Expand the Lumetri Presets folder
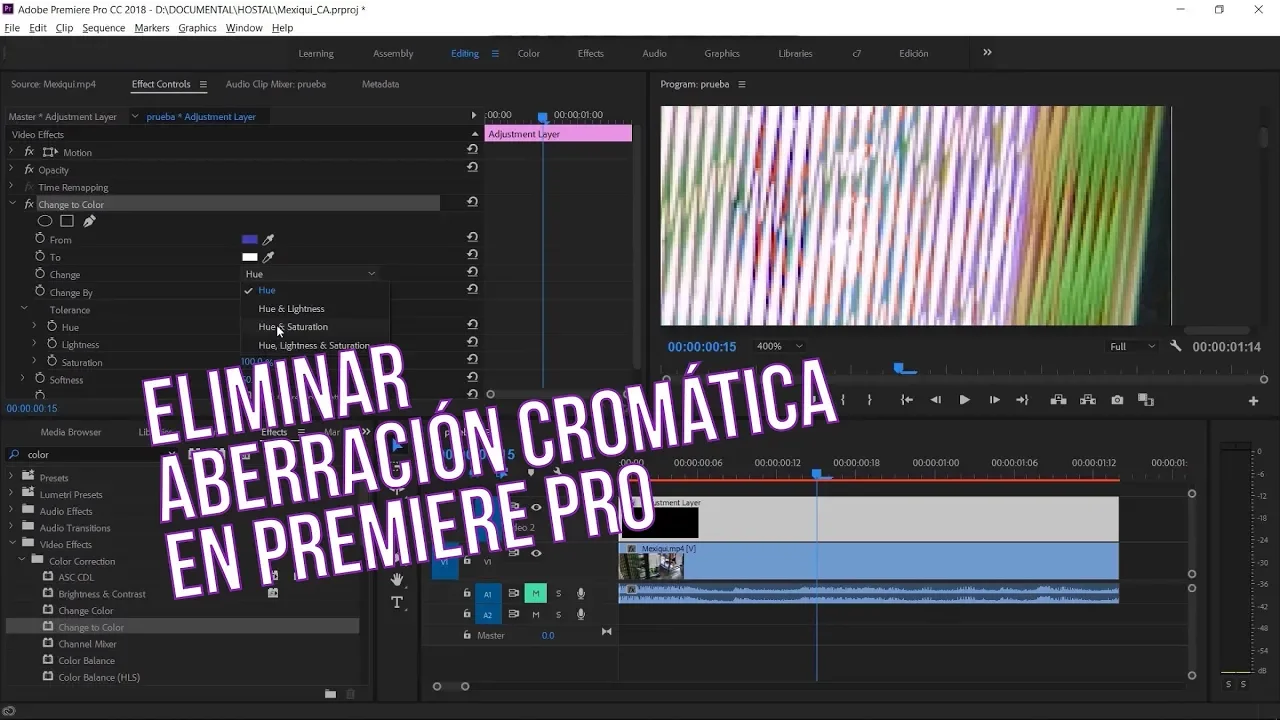Viewport: 1280px width, 720px height. tap(13, 494)
